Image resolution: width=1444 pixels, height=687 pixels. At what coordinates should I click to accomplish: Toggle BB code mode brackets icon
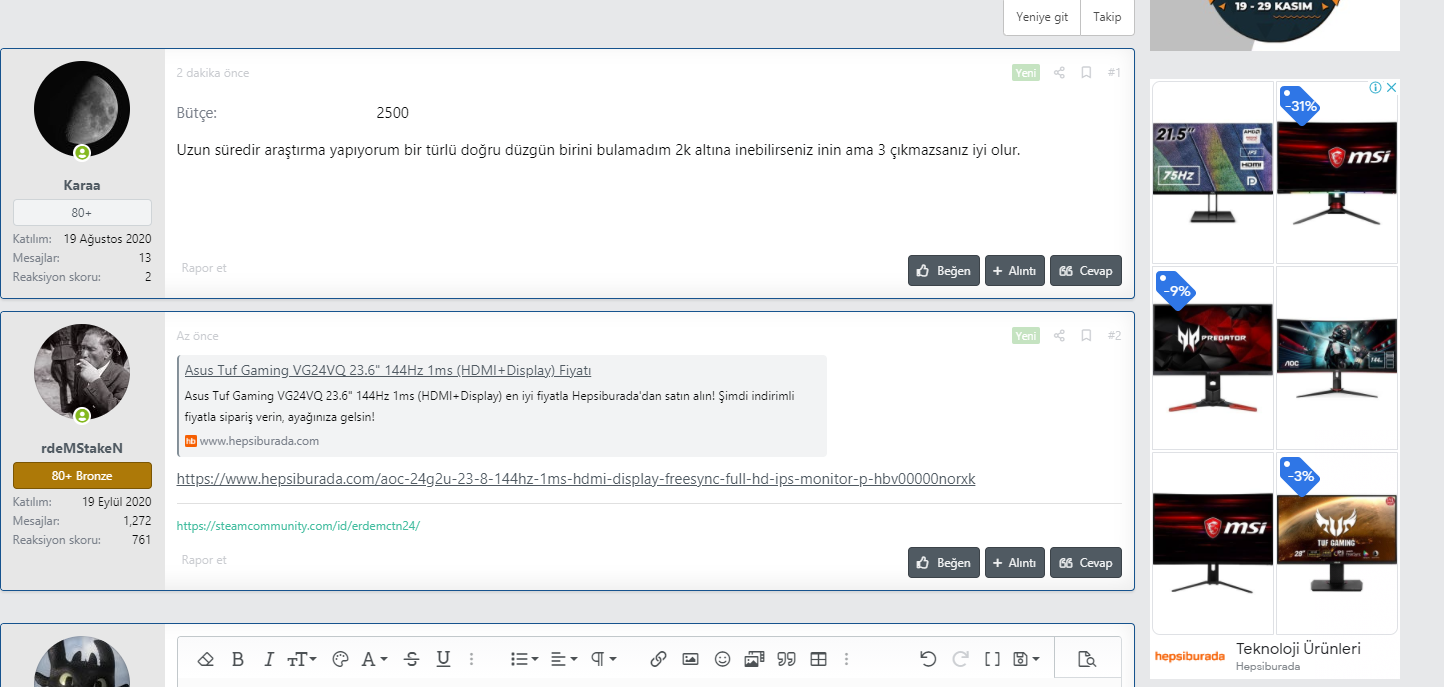coord(992,659)
